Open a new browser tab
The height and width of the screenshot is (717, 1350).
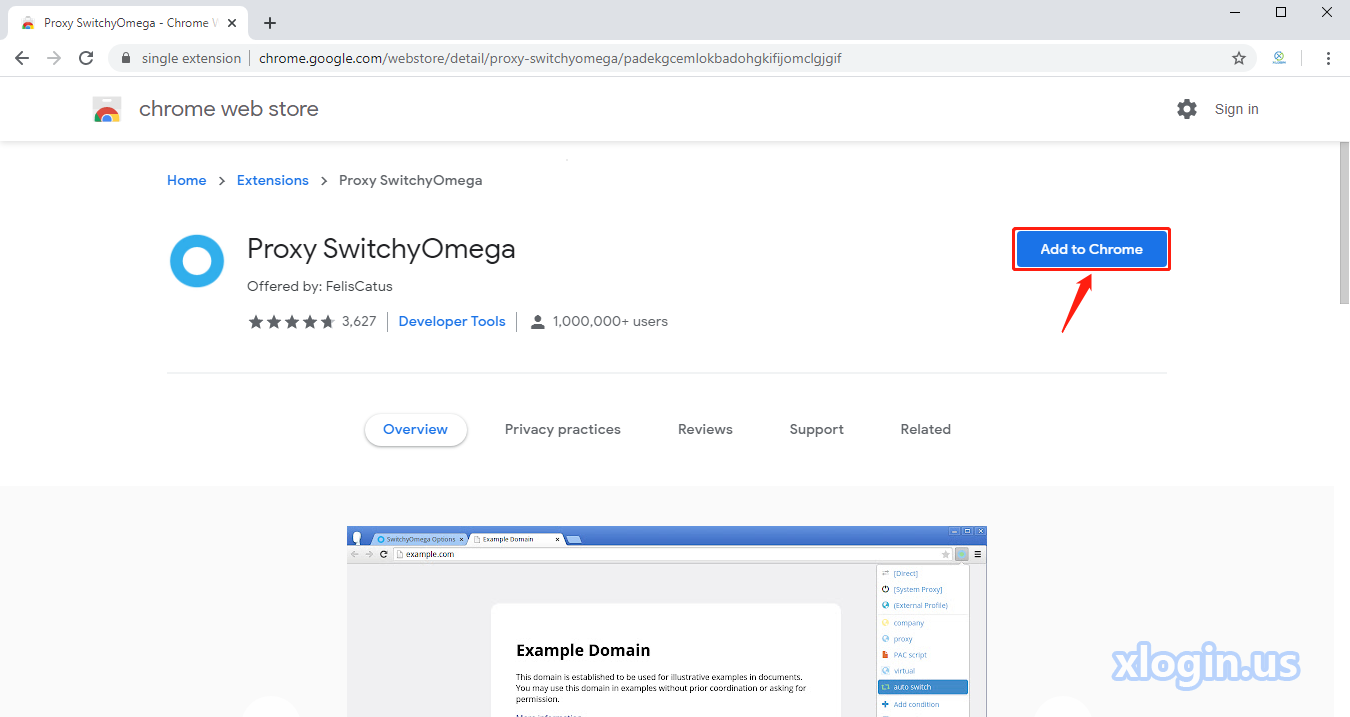pos(270,23)
